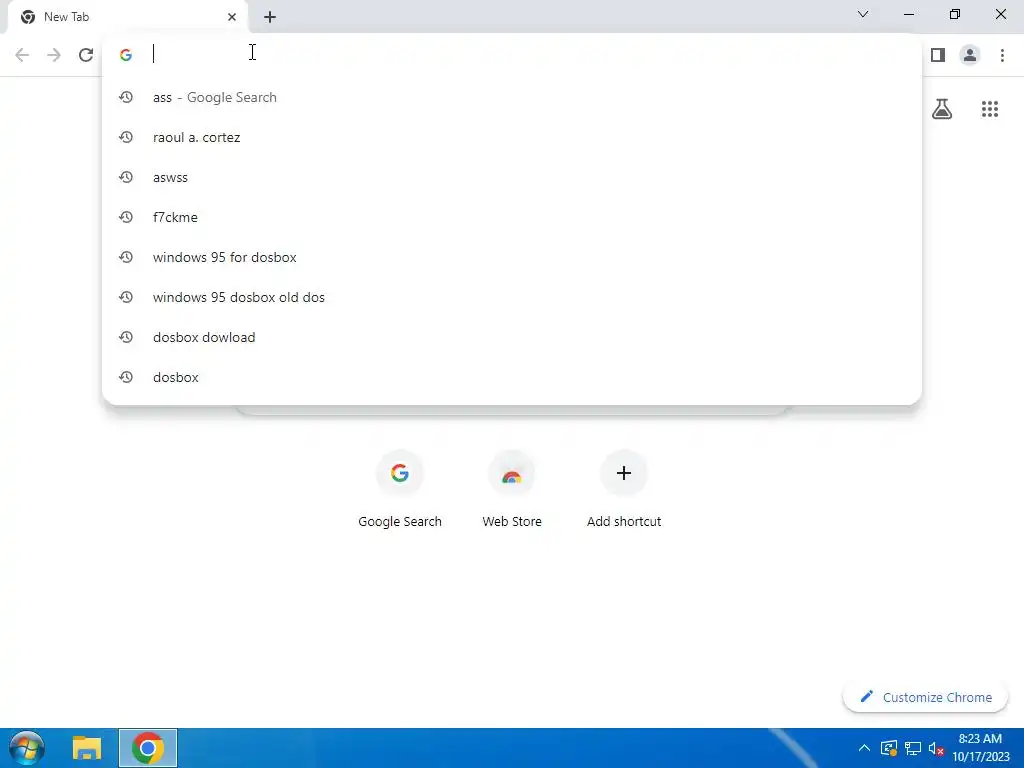
Task: Show hidden system tray icons
Action: [x=863, y=748]
